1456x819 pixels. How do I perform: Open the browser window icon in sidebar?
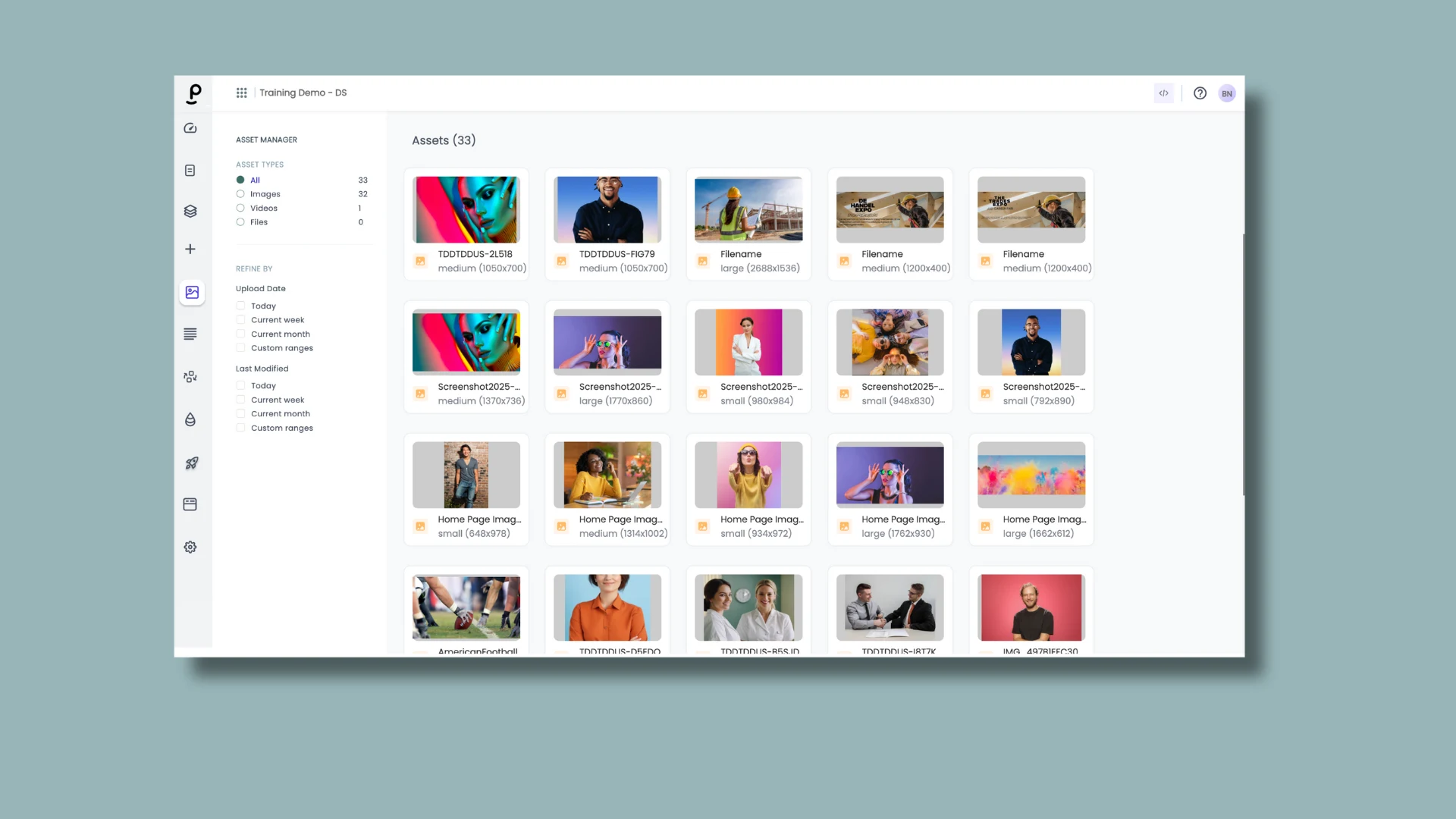point(190,504)
